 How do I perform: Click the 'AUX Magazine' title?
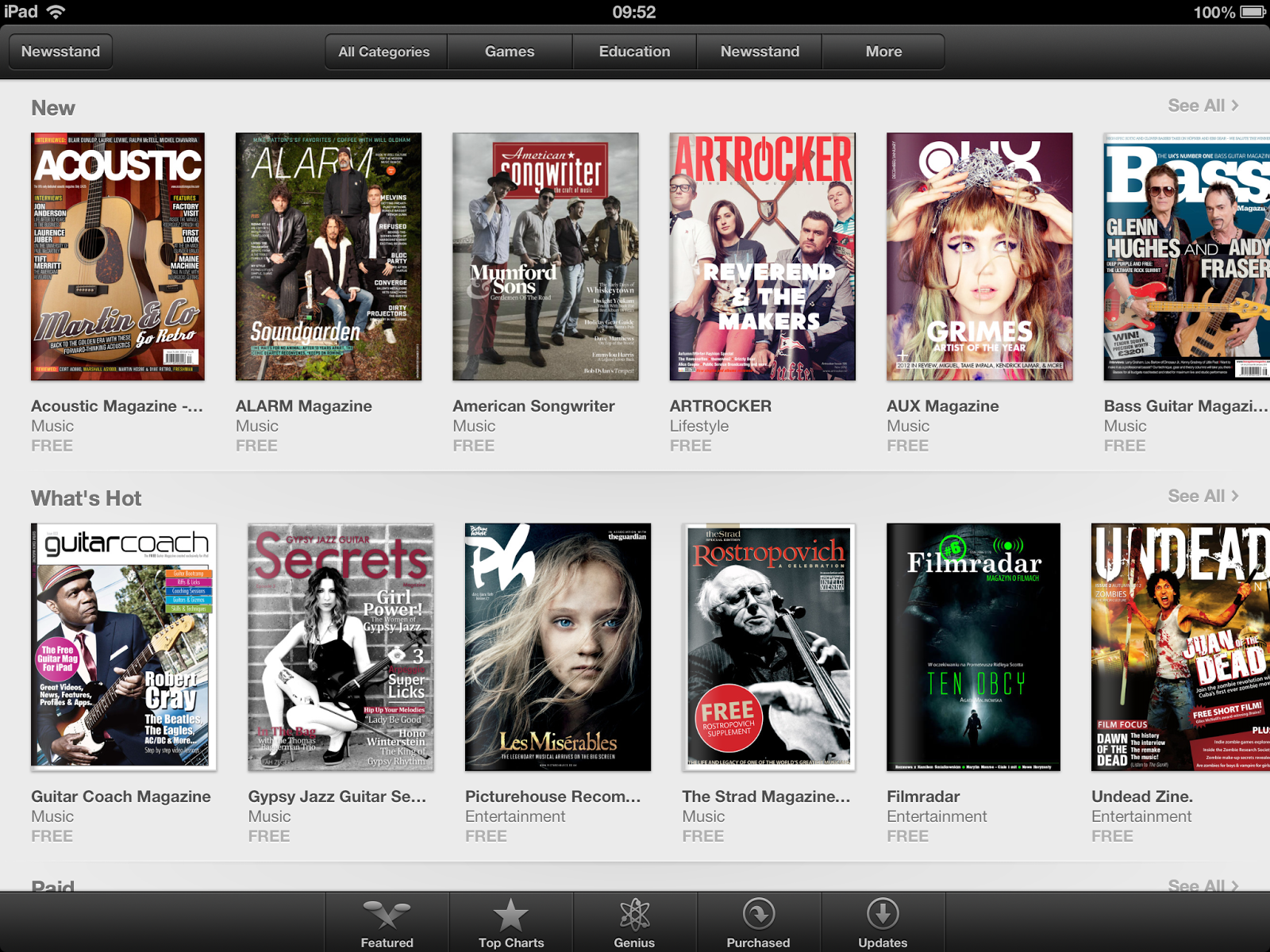[x=943, y=406]
